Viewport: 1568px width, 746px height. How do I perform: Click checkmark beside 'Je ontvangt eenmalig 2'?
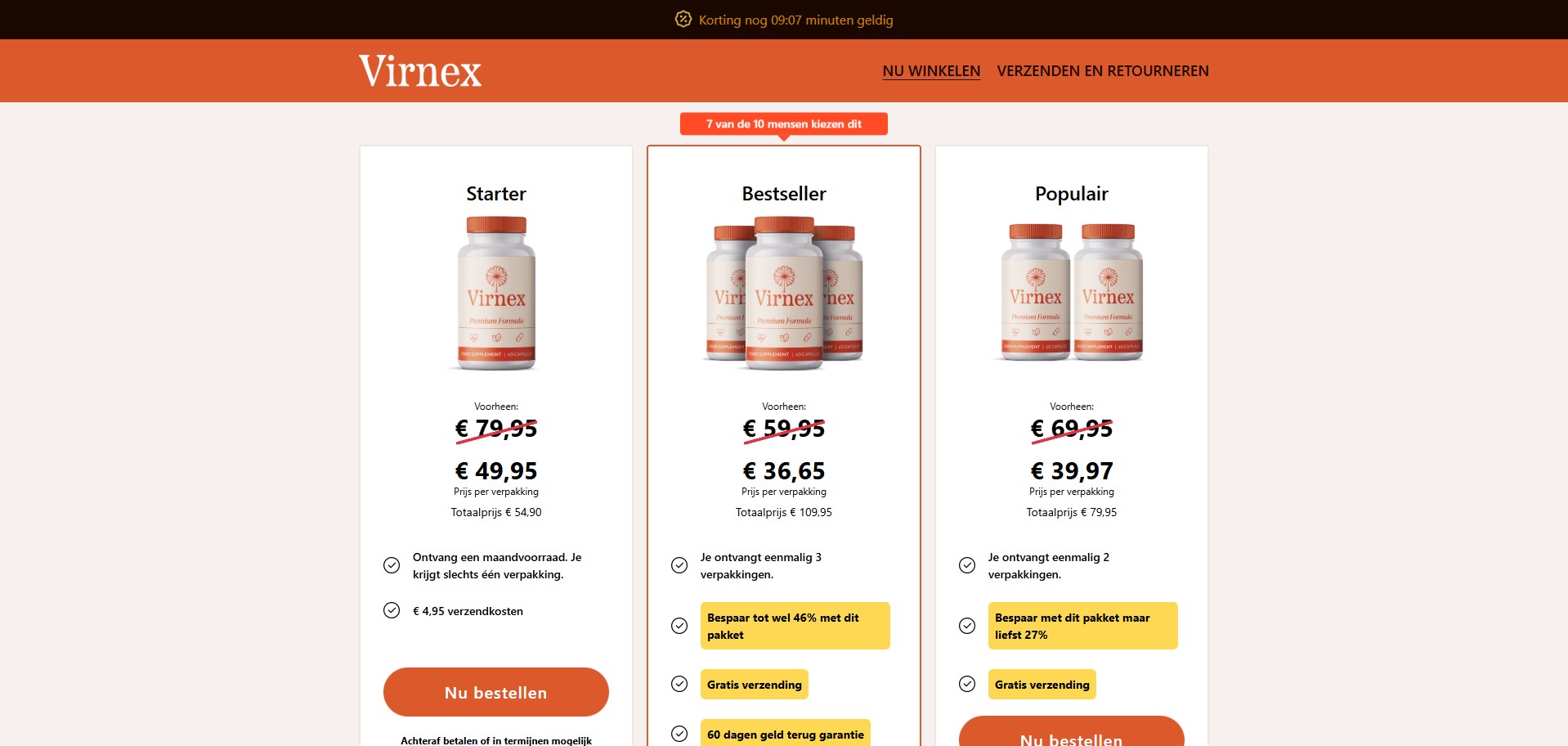[967, 565]
